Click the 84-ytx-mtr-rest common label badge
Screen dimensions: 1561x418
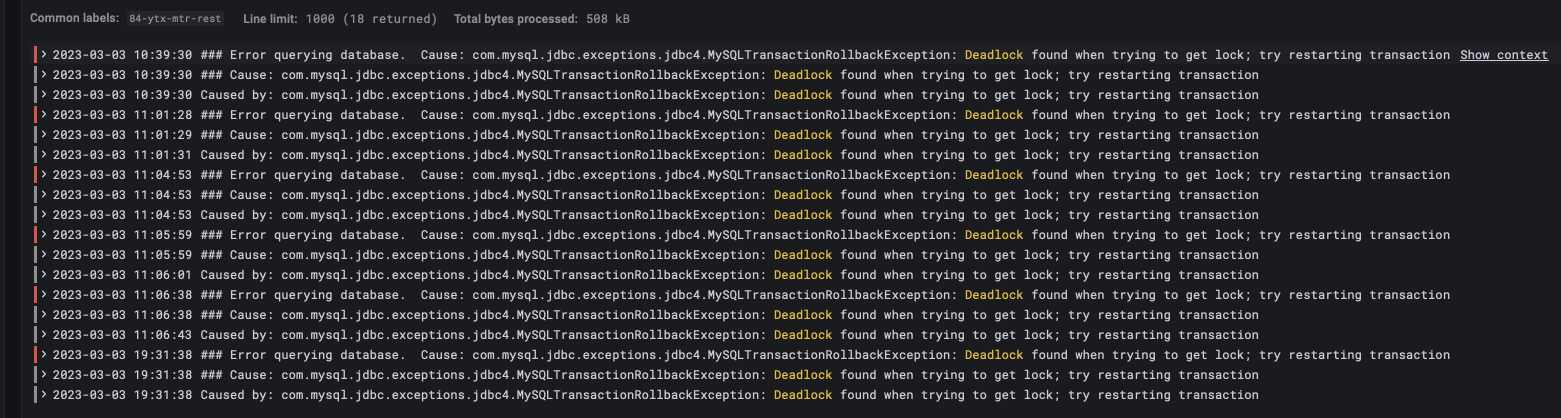coord(175,19)
